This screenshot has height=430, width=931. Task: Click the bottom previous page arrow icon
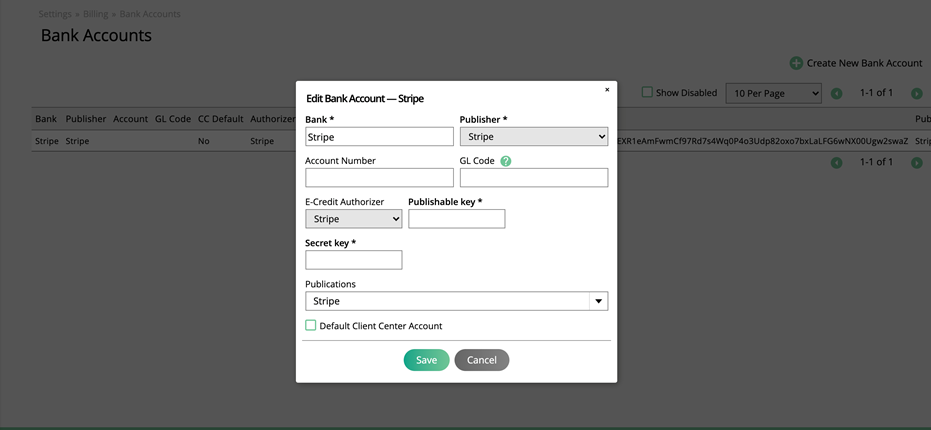[x=837, y=163]
